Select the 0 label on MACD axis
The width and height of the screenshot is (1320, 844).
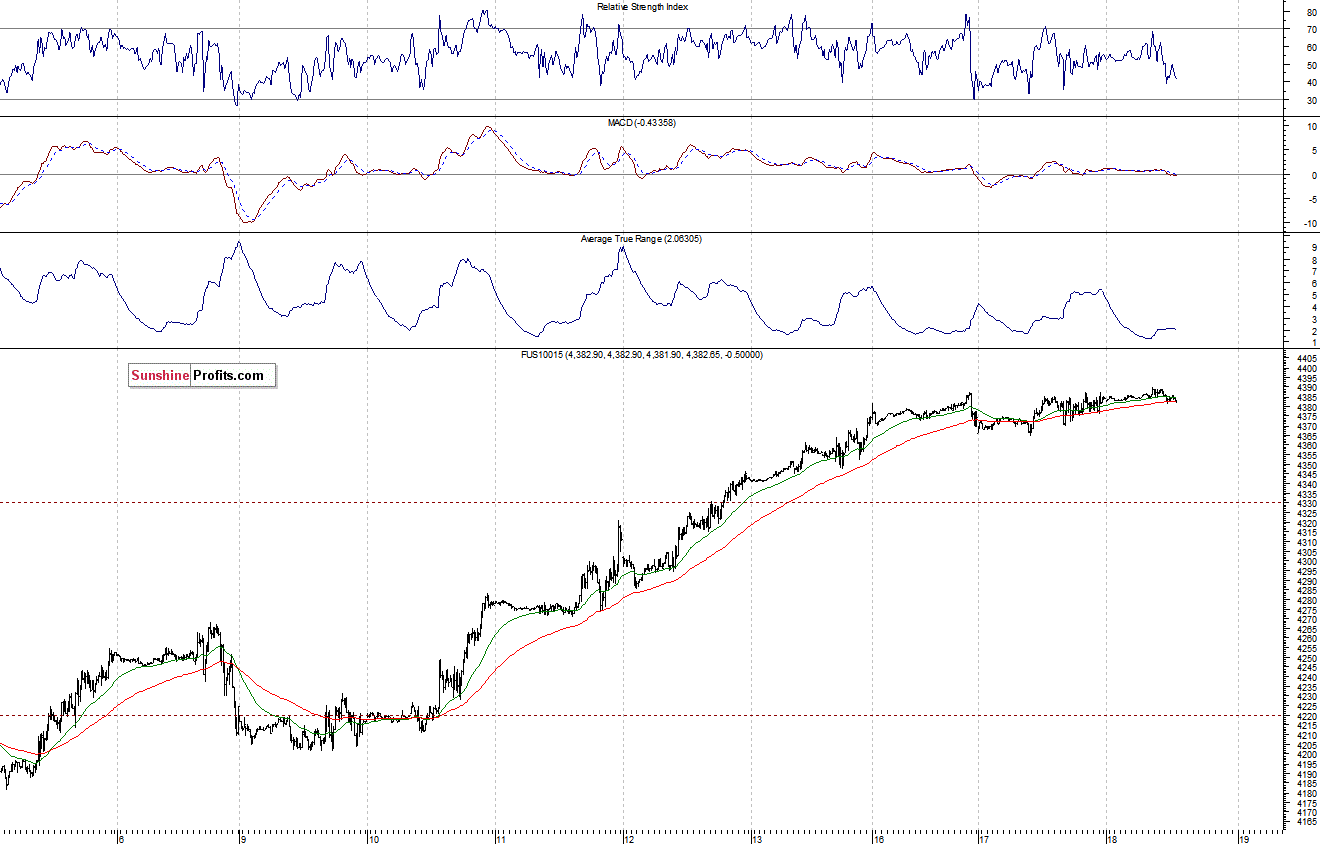(x=1314, y=175)
